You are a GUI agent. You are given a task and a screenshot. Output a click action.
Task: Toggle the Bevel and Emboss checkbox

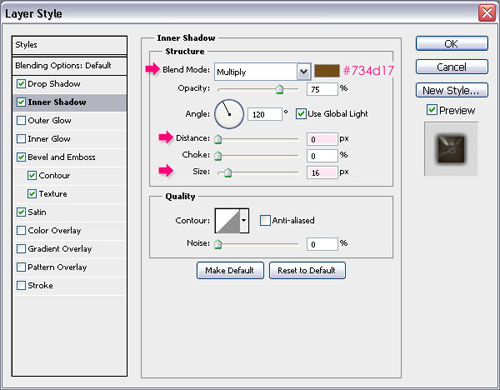pyautogui.click(x=21, y=157)
